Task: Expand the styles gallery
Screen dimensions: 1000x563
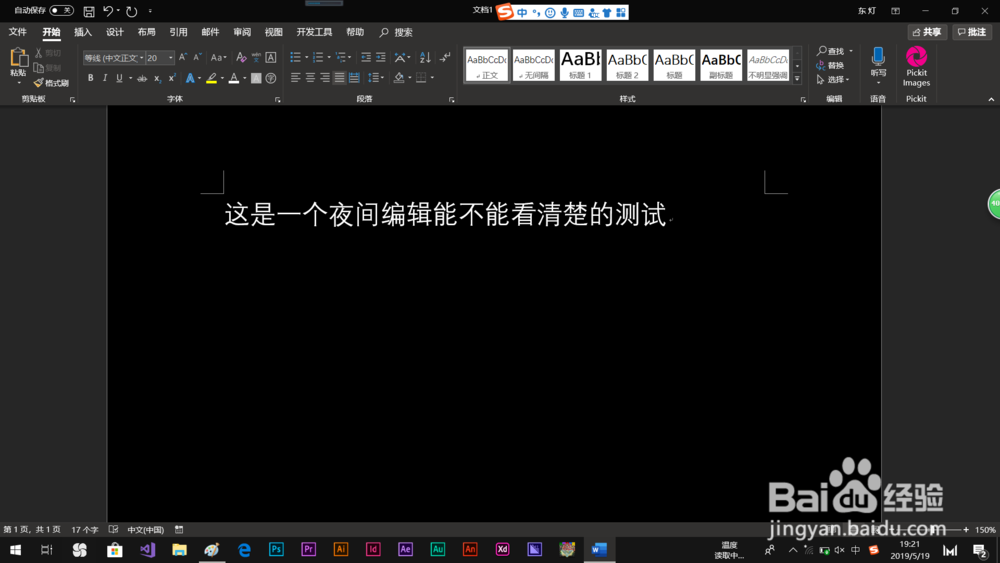Action: click(x=797, y=78)
